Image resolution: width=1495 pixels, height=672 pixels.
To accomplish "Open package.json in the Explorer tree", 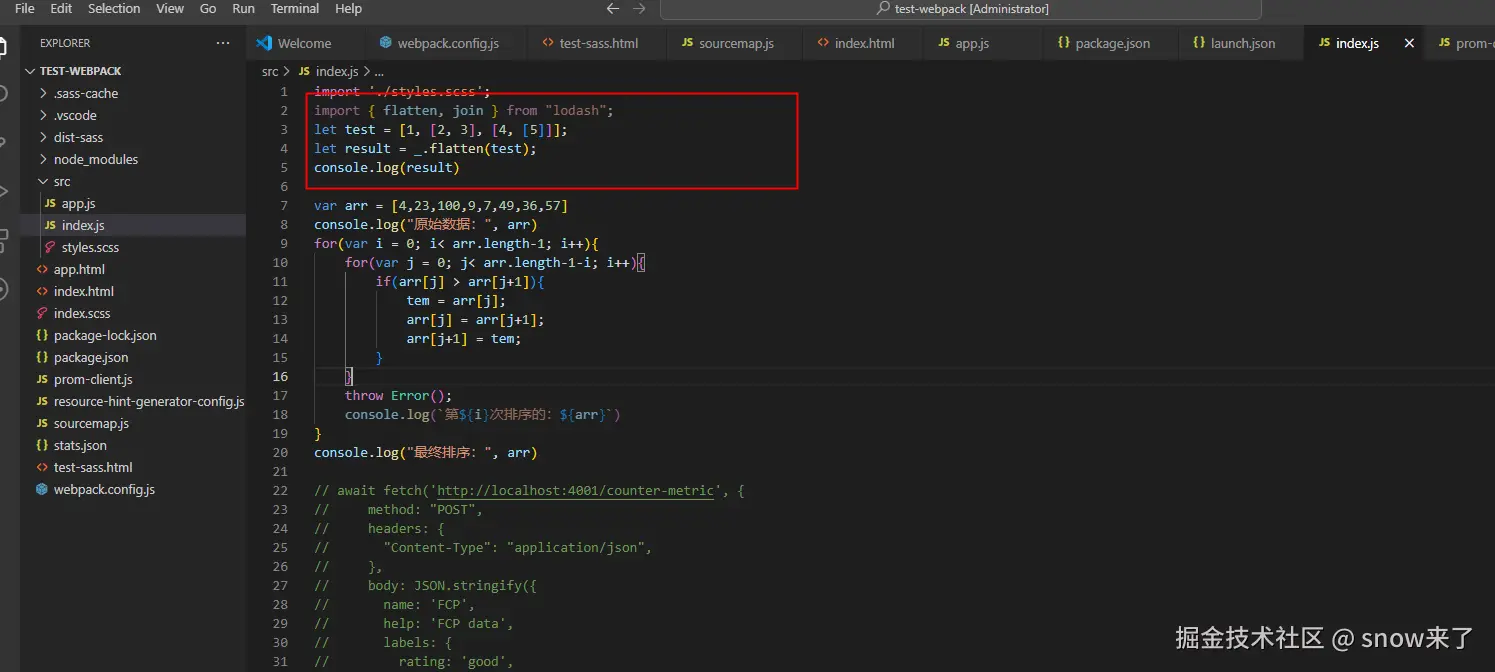I will 133,357.
